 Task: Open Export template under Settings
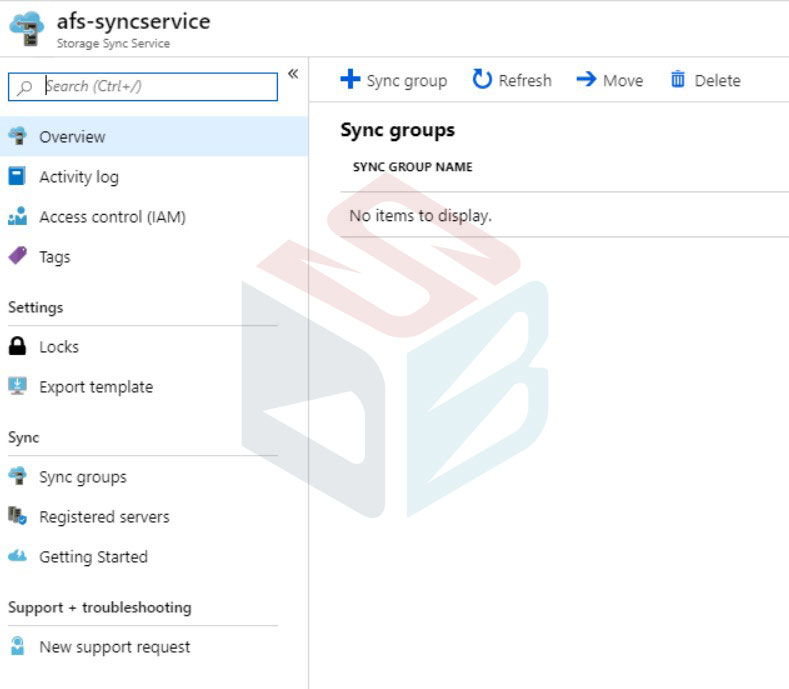point(96,387)
